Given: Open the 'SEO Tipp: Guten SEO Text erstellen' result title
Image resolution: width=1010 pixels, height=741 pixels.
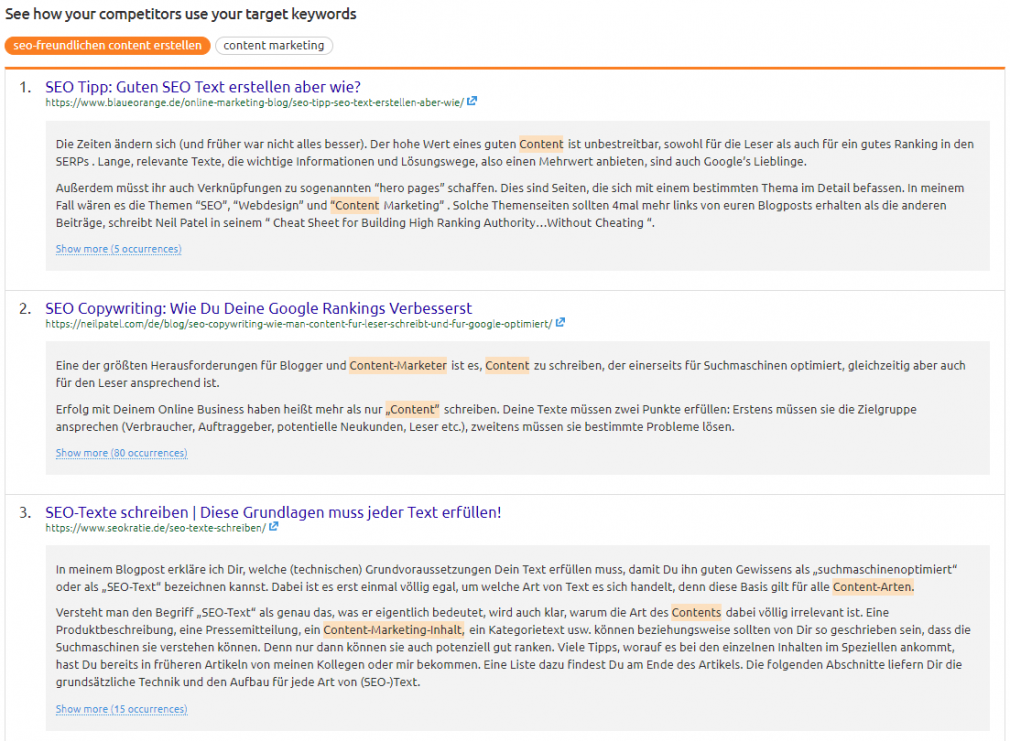Looking at the screenshot, I should pyautogui.click(x=203, y=87).
